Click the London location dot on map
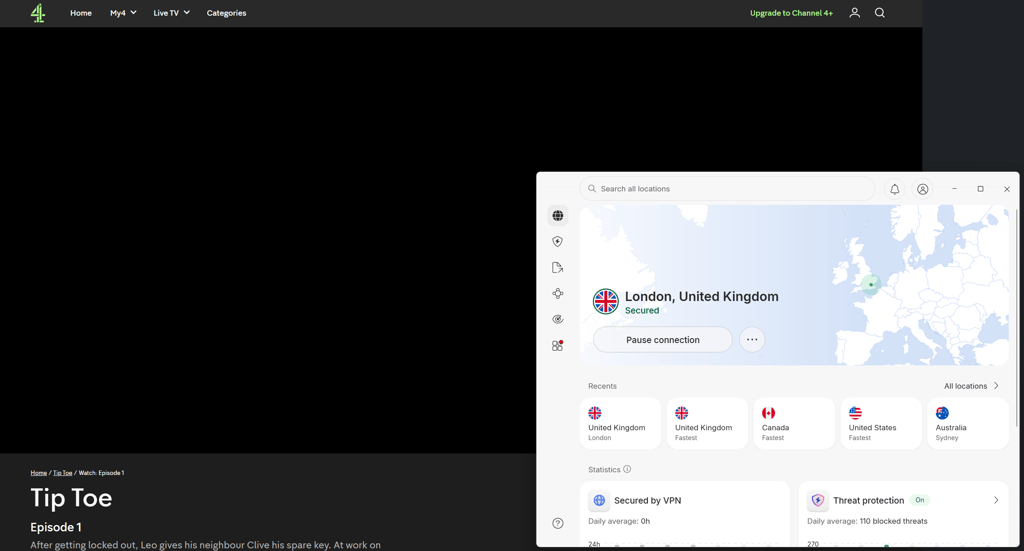 tap(871, 285)
